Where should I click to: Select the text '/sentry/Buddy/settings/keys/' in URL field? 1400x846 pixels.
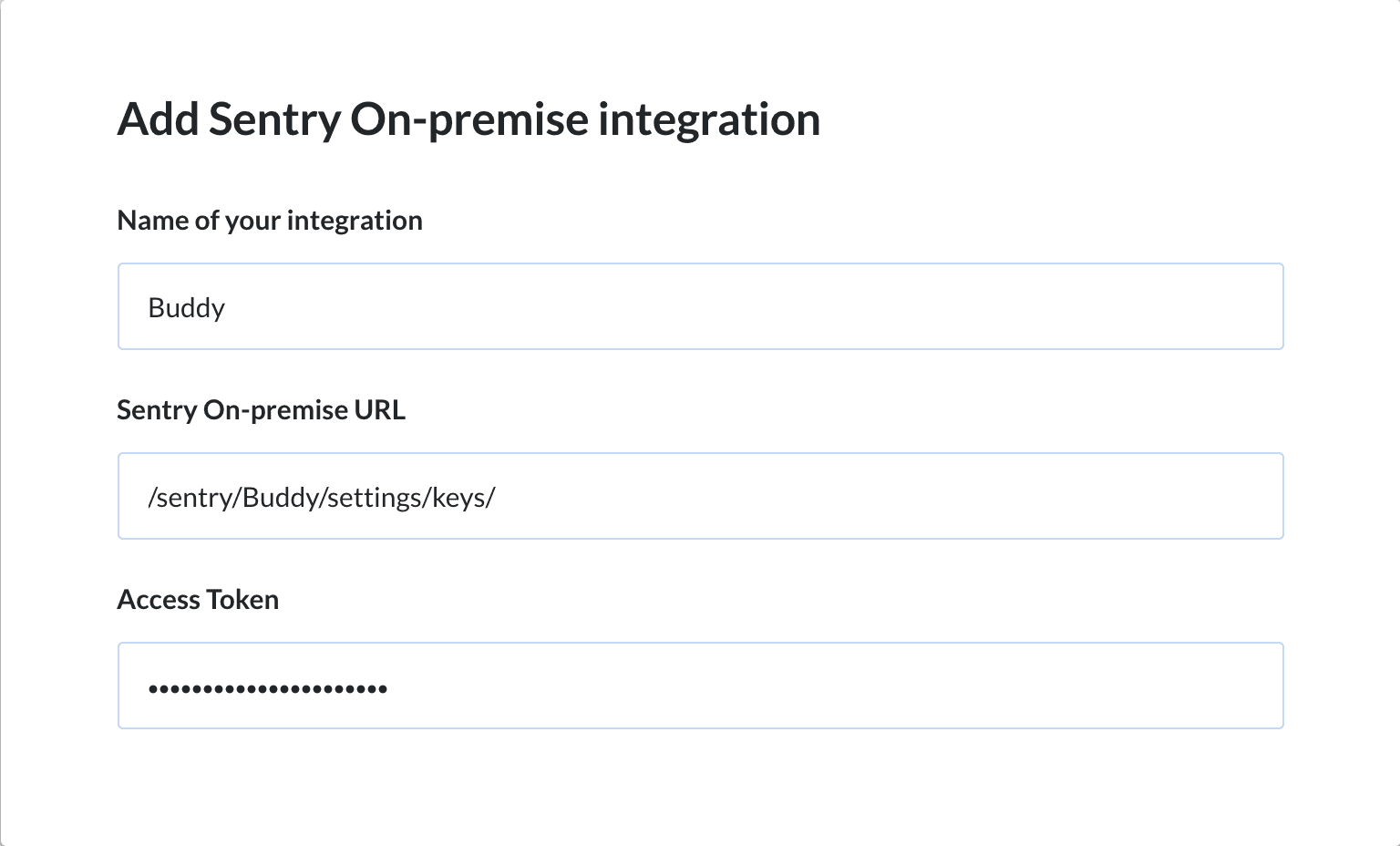(x=323, y=497)
